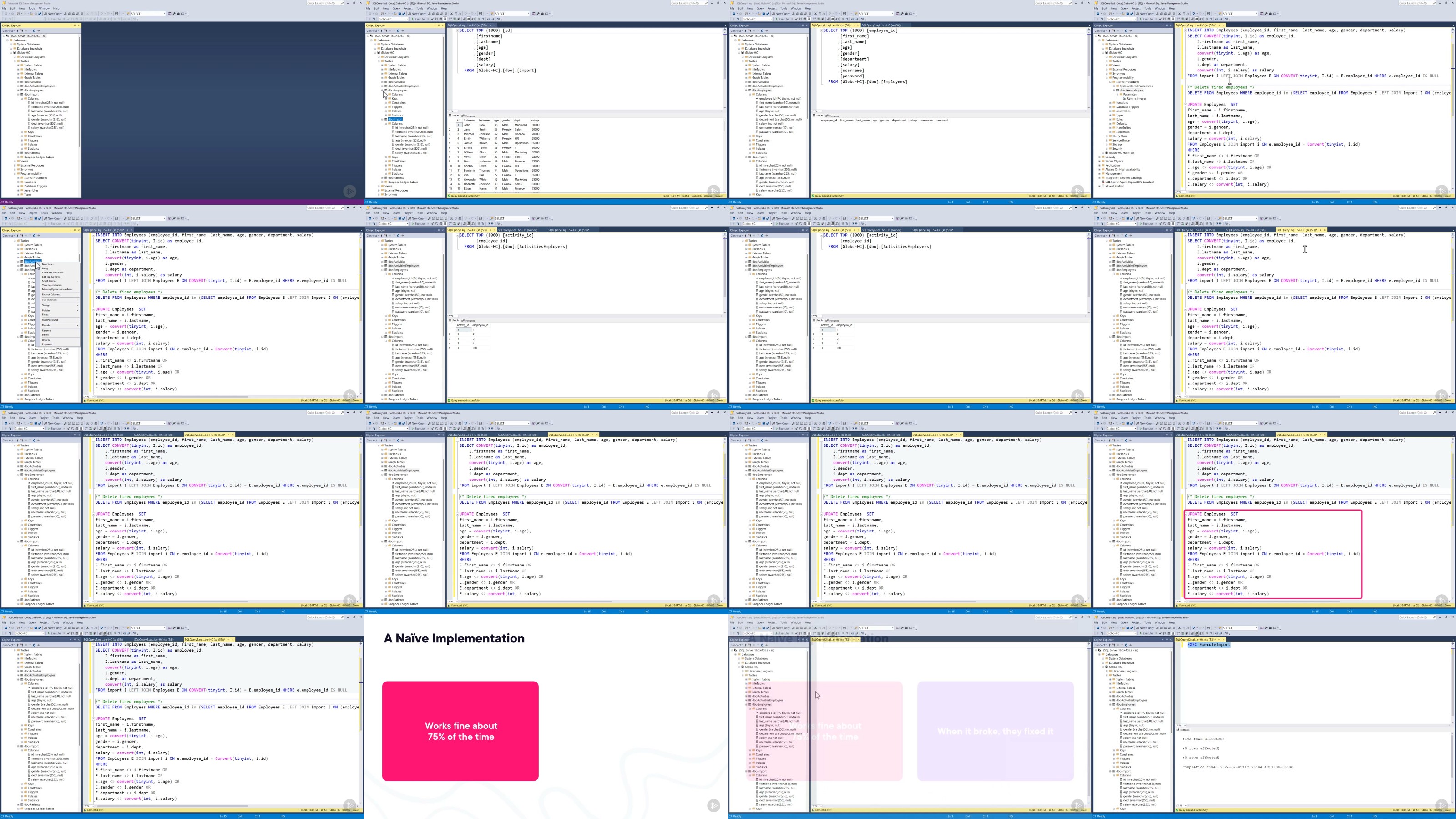This screenshot has height=819, width=1456.
Task: Click employee_id primary key icon in the Employees SELECT frame
Action: coord(758,99)
